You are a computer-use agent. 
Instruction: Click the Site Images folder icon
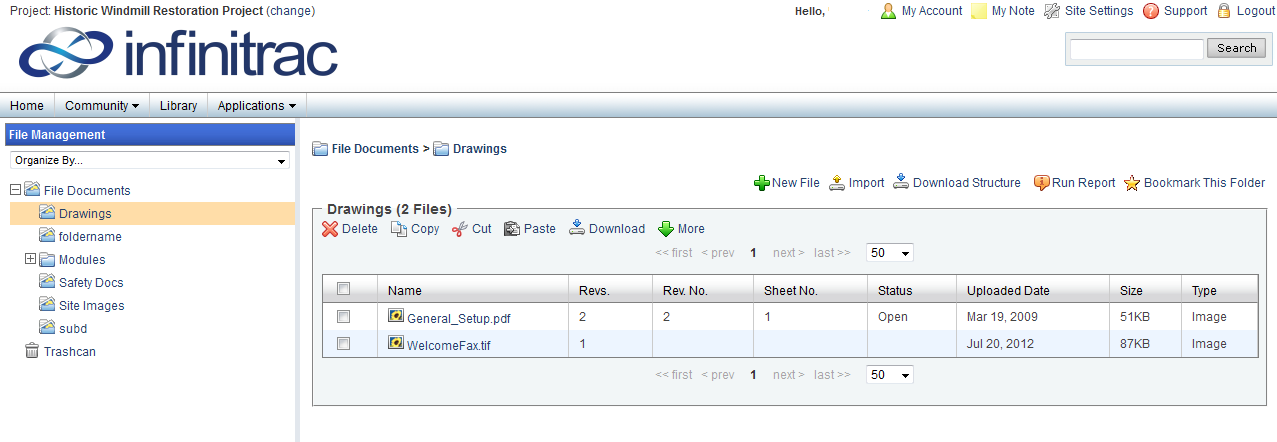tap(47, 305)
